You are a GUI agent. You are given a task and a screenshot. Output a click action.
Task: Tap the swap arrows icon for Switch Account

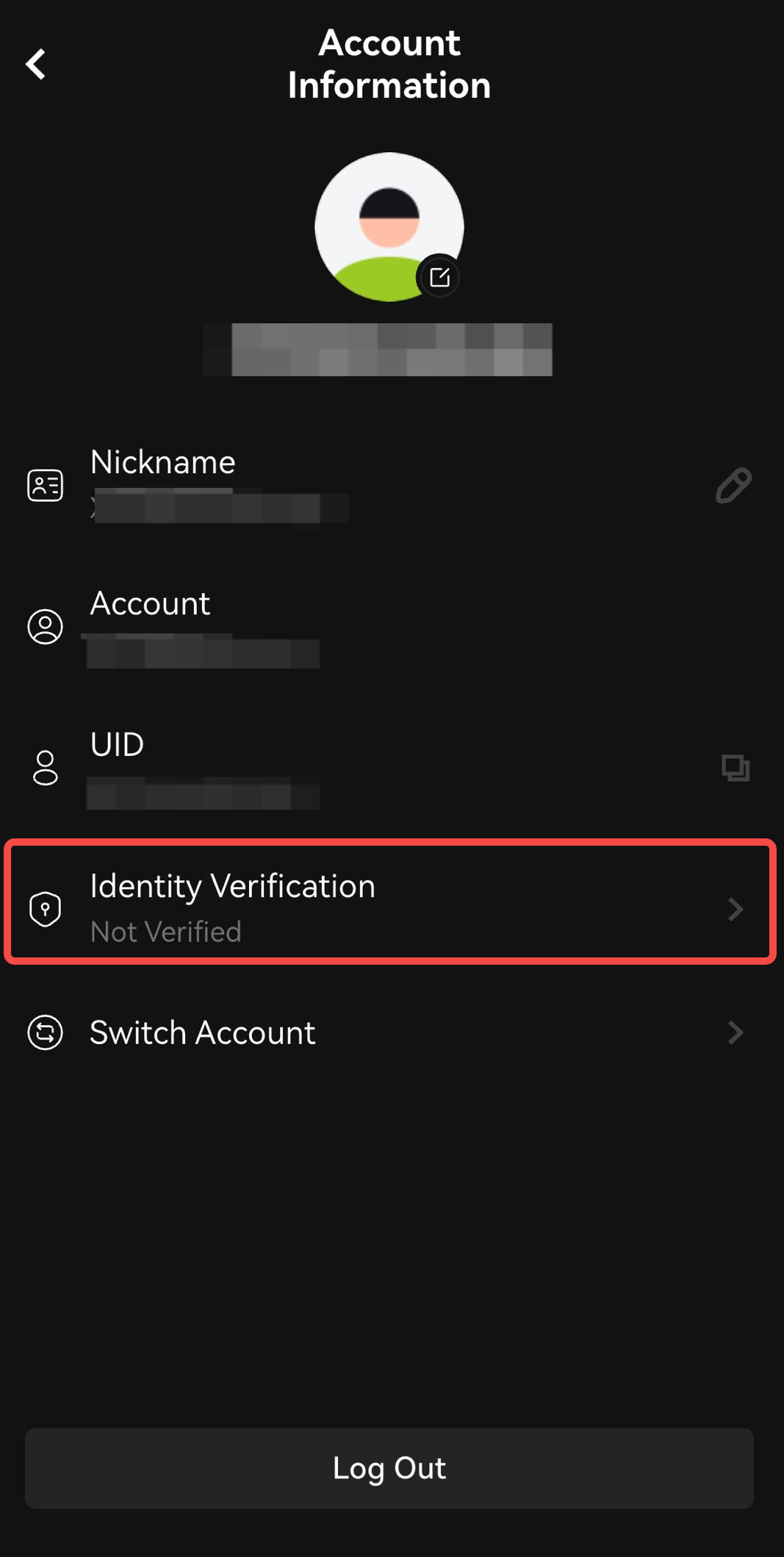pyautogui.click(x=46, y=1032)
